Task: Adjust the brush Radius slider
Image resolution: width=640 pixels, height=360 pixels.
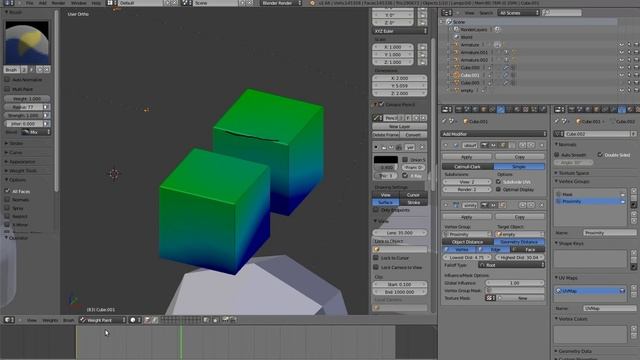Action: point(23,107)
